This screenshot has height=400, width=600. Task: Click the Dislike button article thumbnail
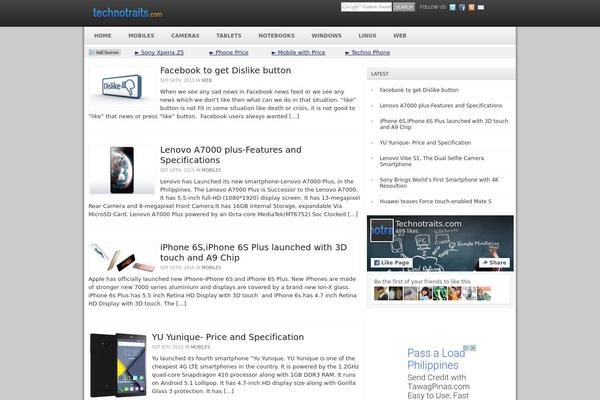122,87
